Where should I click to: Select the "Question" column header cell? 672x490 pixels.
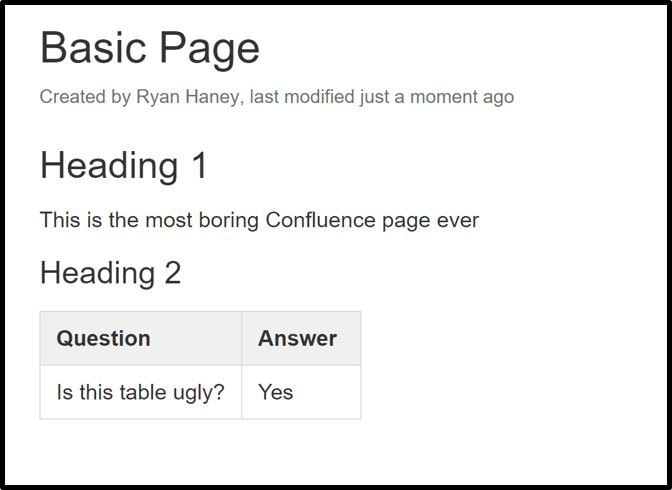(141, 339)
